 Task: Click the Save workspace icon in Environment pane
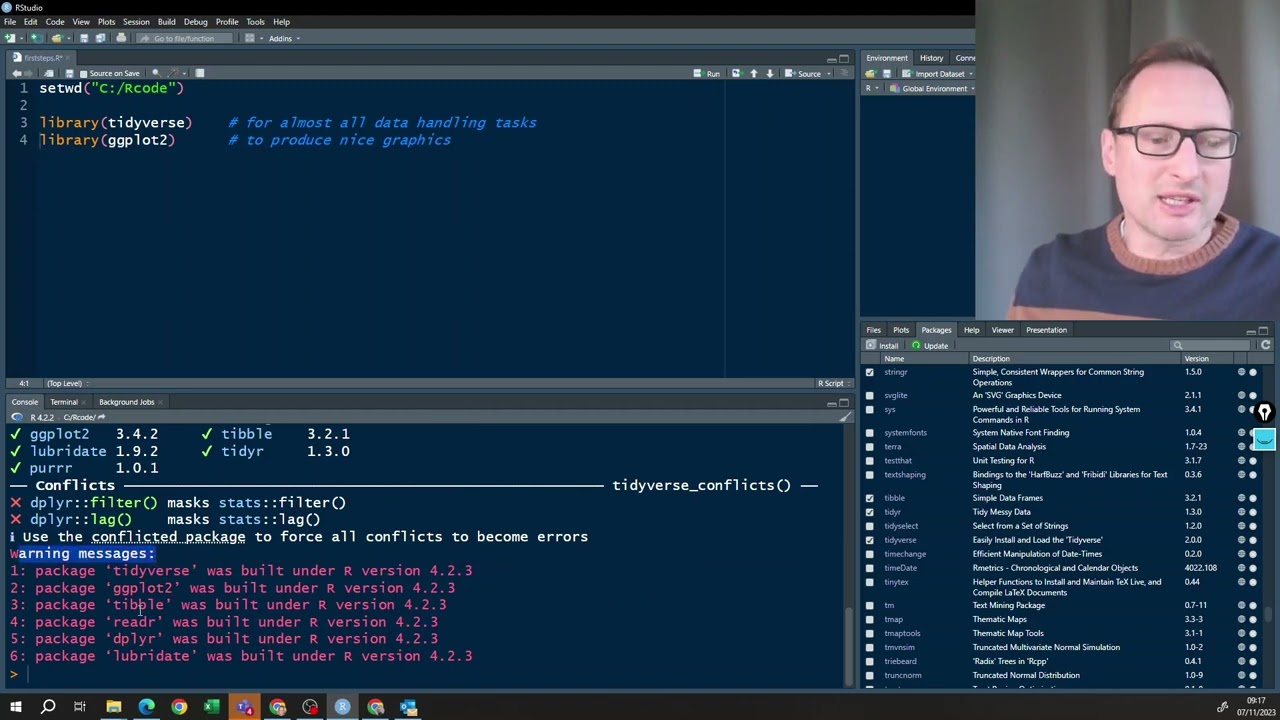point(886,73)
